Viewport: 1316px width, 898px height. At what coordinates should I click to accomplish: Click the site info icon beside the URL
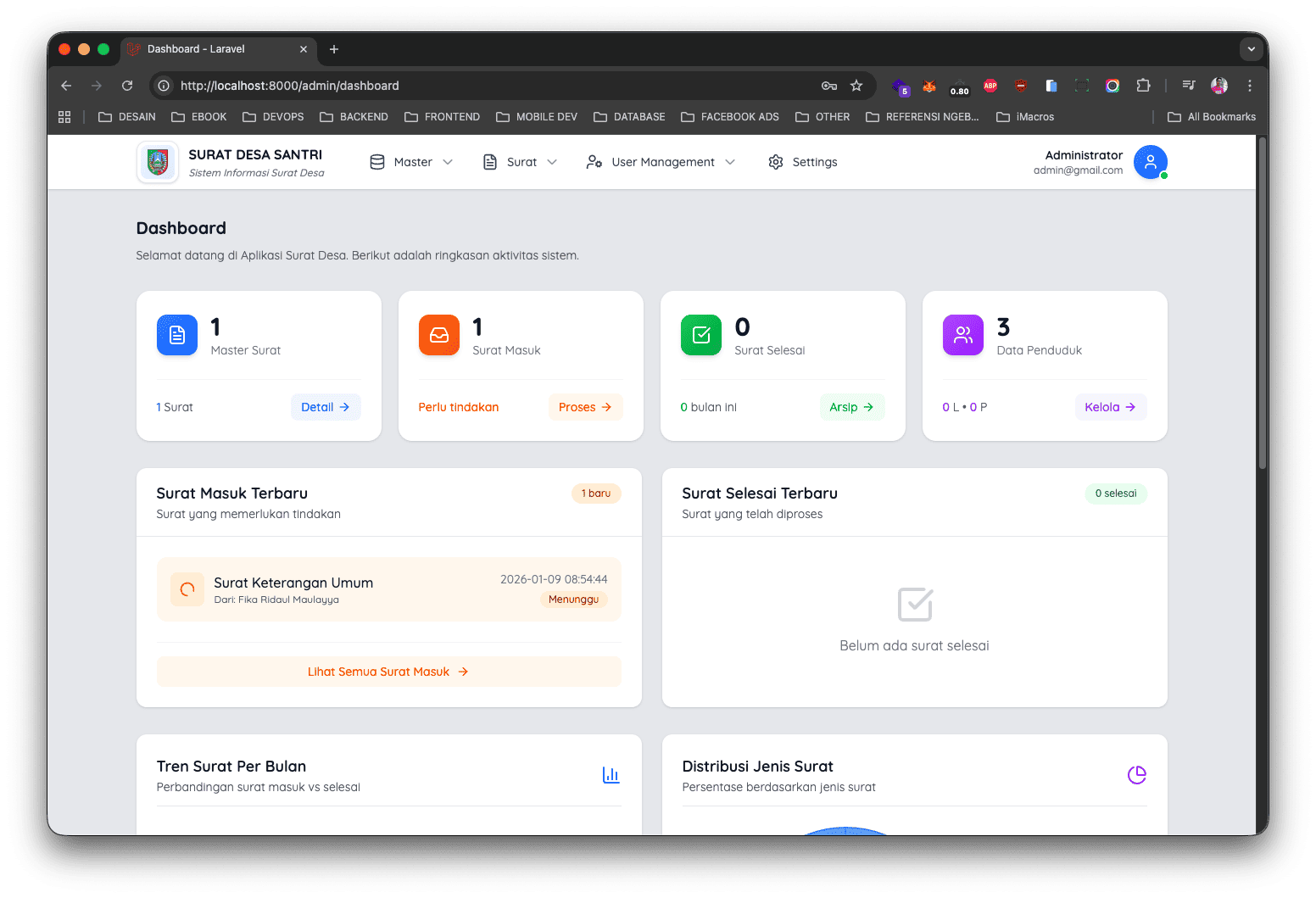click(x=164, y=86)
